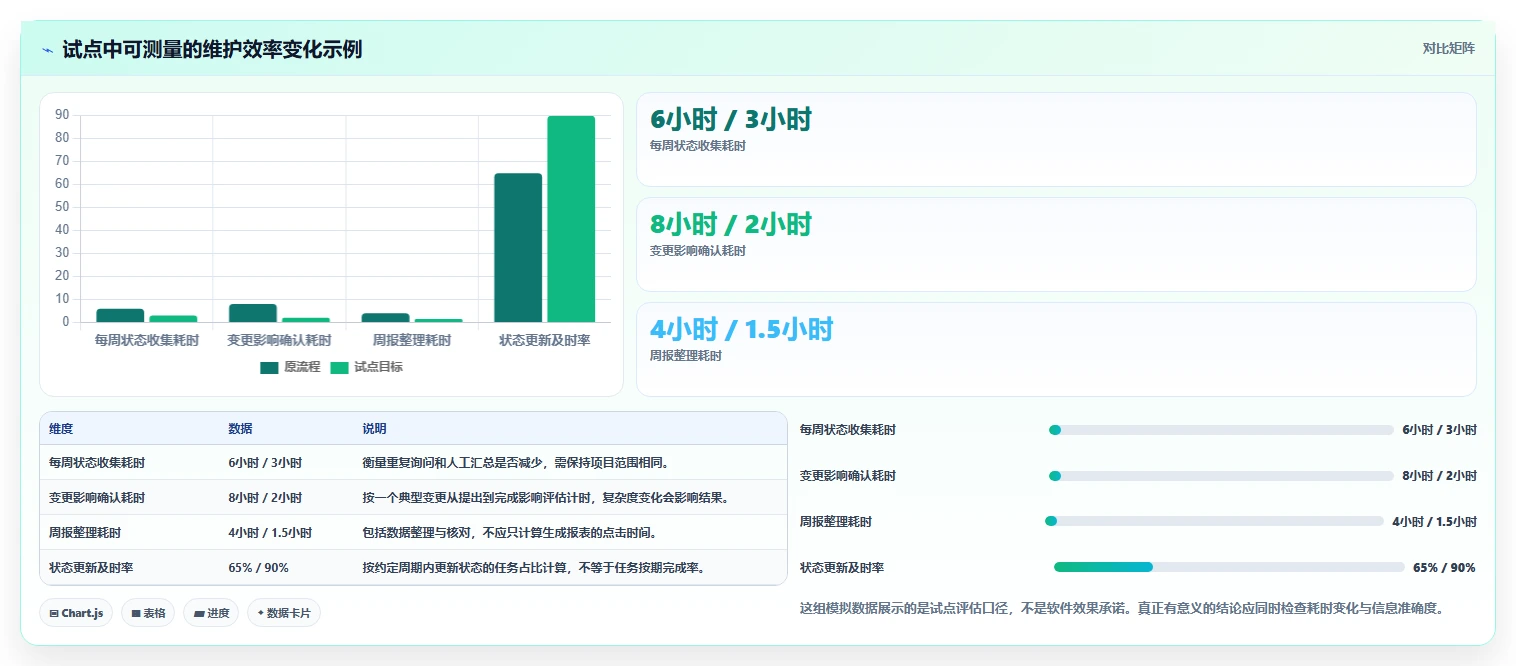Open the 8小时 / 2小时 data card
This screenshot has height=666, width=1516.
(1056, 244)
